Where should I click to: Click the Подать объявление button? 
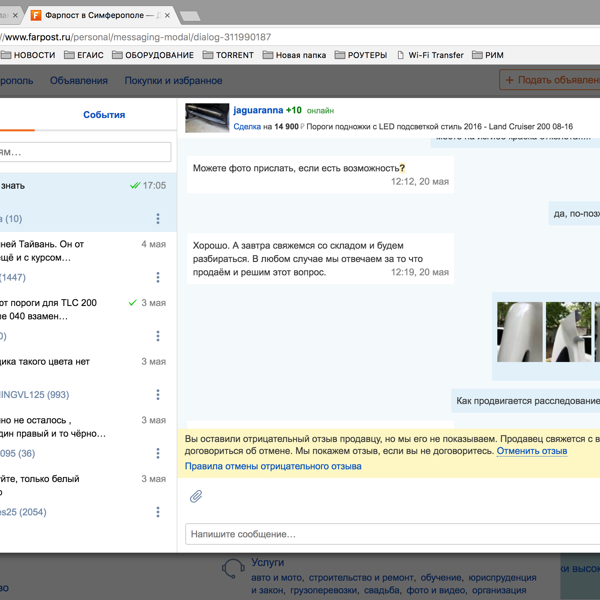pos(550,80)
